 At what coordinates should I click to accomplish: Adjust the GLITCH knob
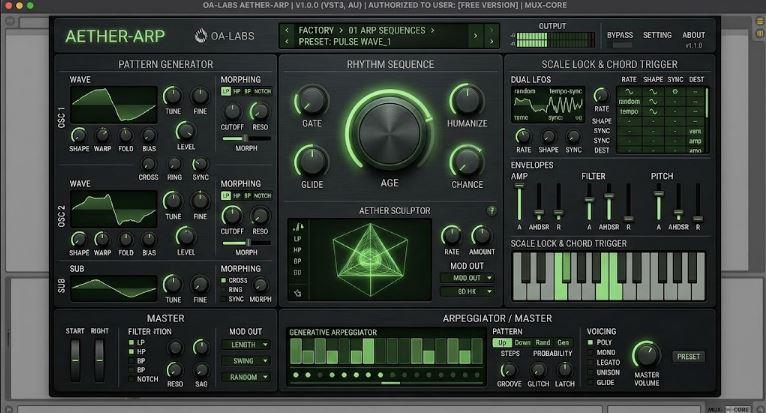coord(538,370)
